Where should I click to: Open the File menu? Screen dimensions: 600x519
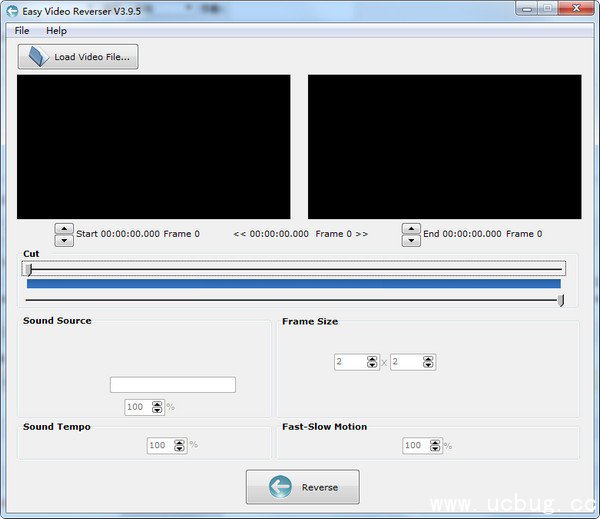click(22, 31)
